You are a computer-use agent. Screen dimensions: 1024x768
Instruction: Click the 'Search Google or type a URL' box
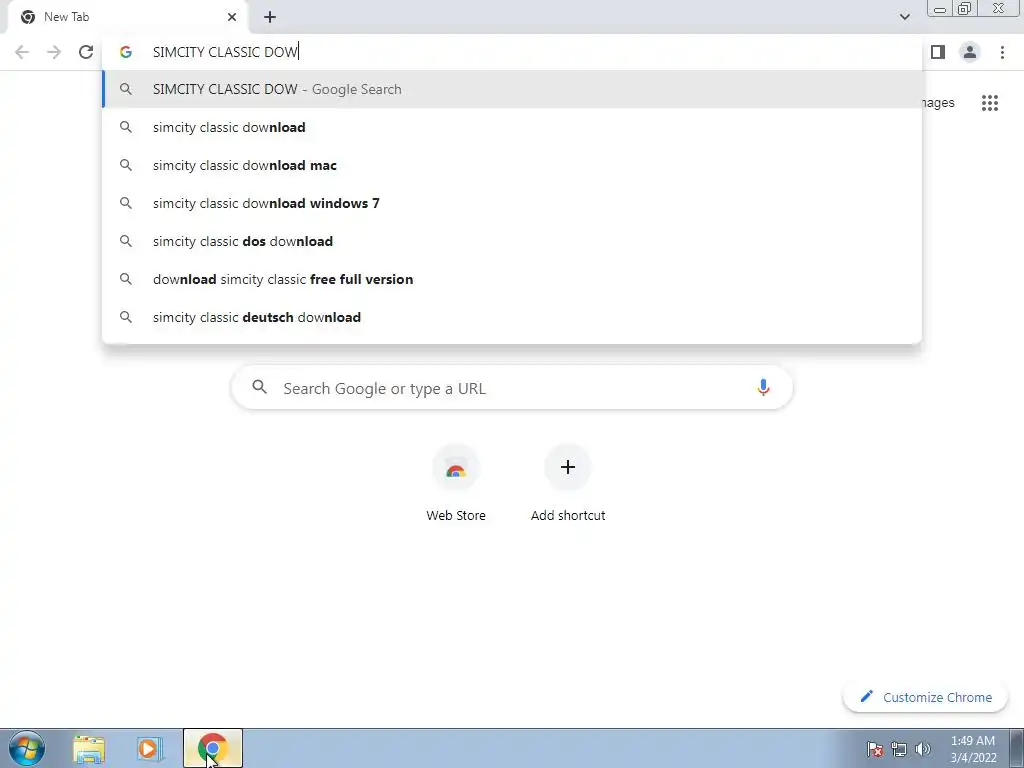click(x=512, y=388)
